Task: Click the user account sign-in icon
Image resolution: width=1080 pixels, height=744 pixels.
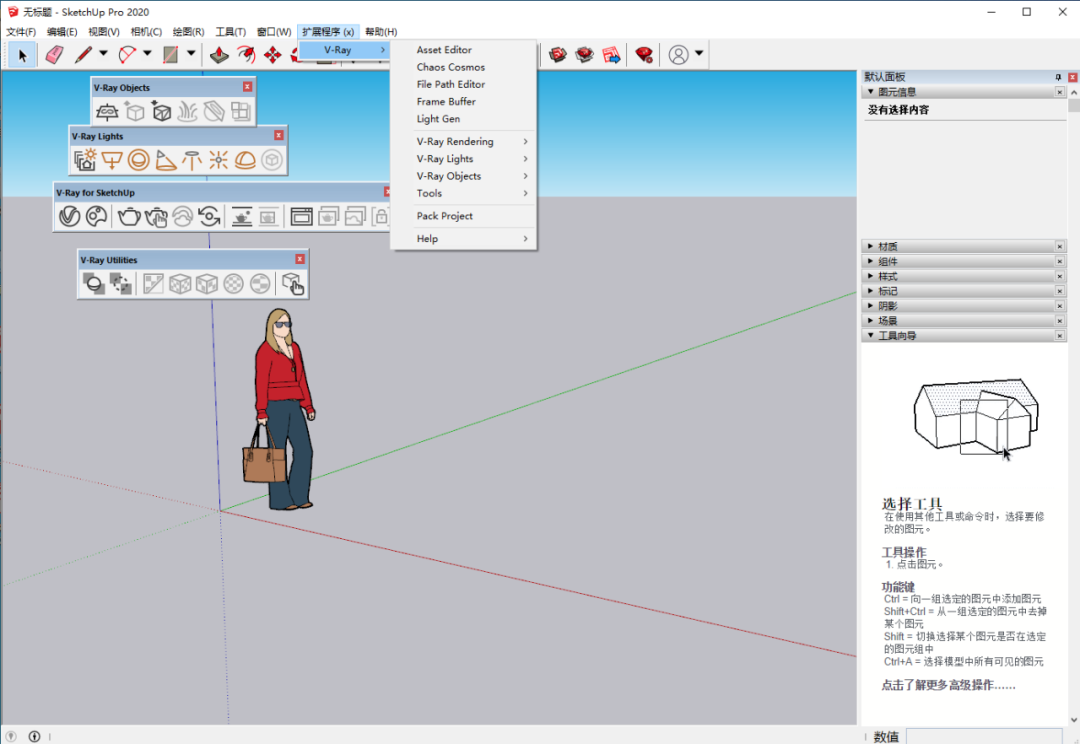Action: click(678, 55)
